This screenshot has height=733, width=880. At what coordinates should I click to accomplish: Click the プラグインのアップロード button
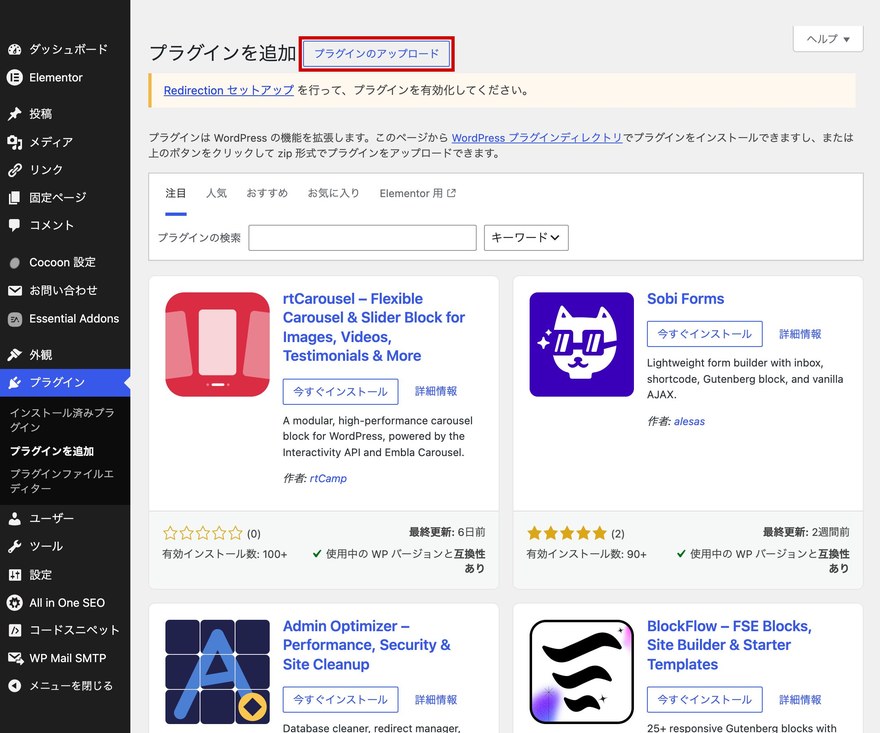click(377, 54)
